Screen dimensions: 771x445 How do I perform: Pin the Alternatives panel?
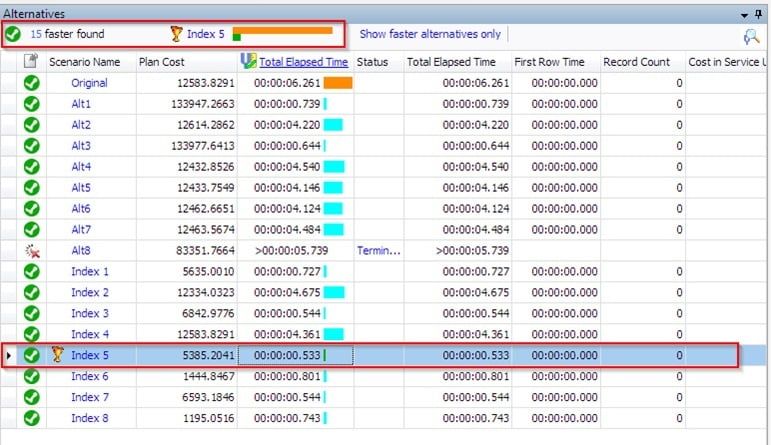point(759,14)
